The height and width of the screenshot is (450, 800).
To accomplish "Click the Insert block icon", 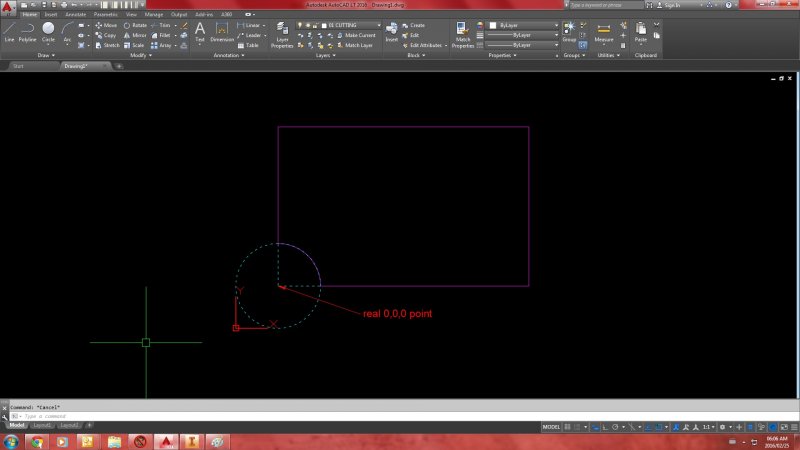I will click(391, 31).
